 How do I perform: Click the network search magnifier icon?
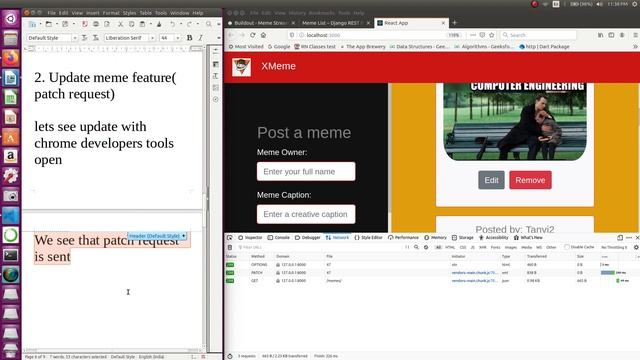click(416, 247)
